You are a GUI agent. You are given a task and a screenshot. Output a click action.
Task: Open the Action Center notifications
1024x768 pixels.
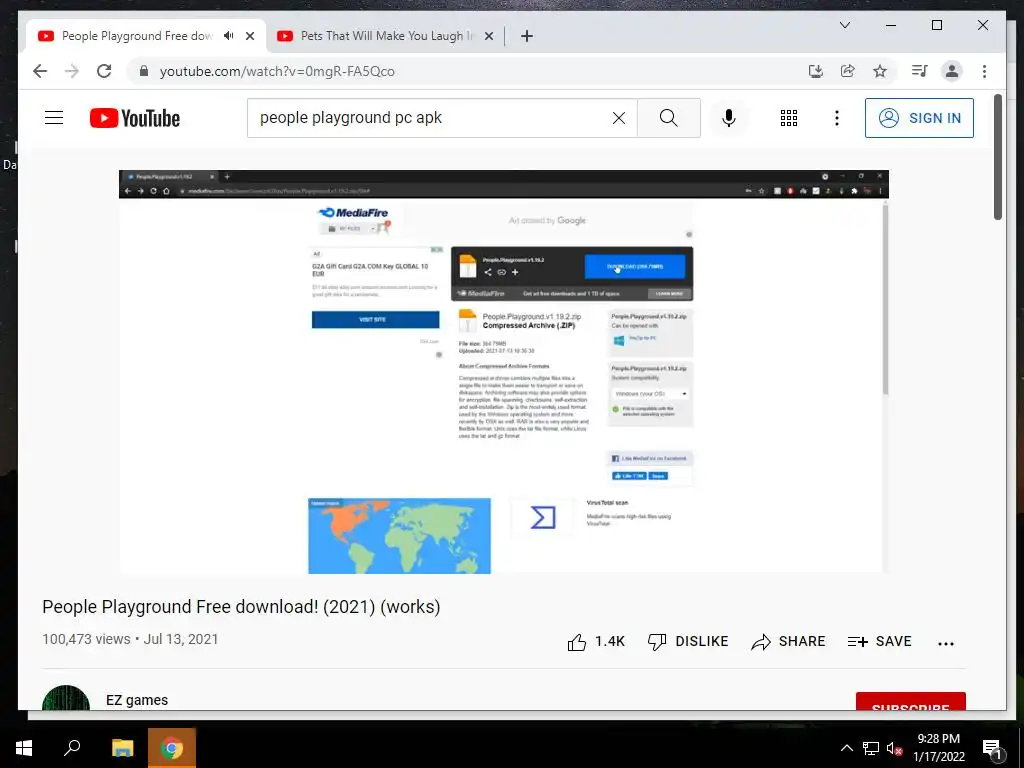tap(992, 748)
